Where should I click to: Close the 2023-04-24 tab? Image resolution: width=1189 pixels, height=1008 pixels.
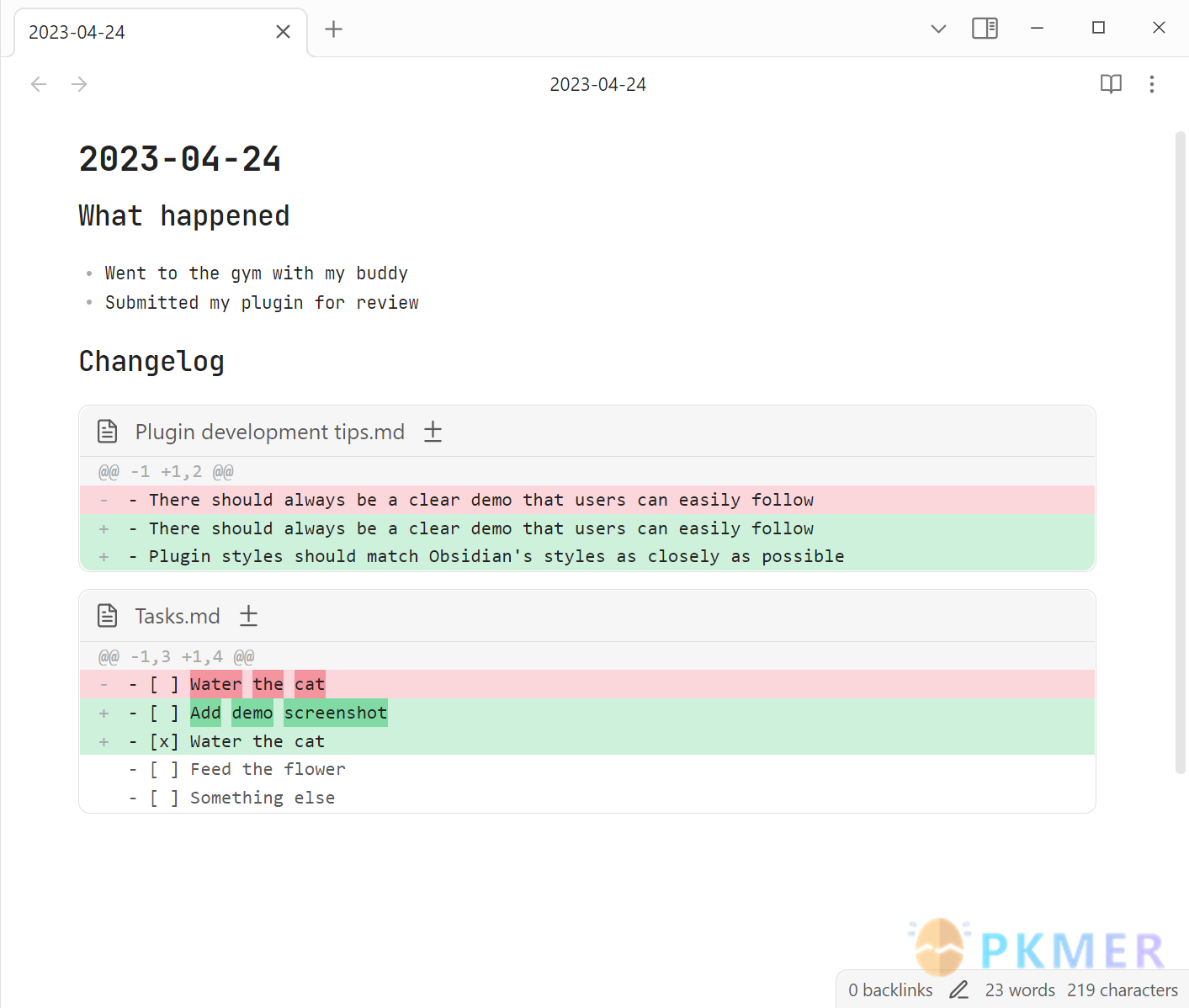(283, 32)
